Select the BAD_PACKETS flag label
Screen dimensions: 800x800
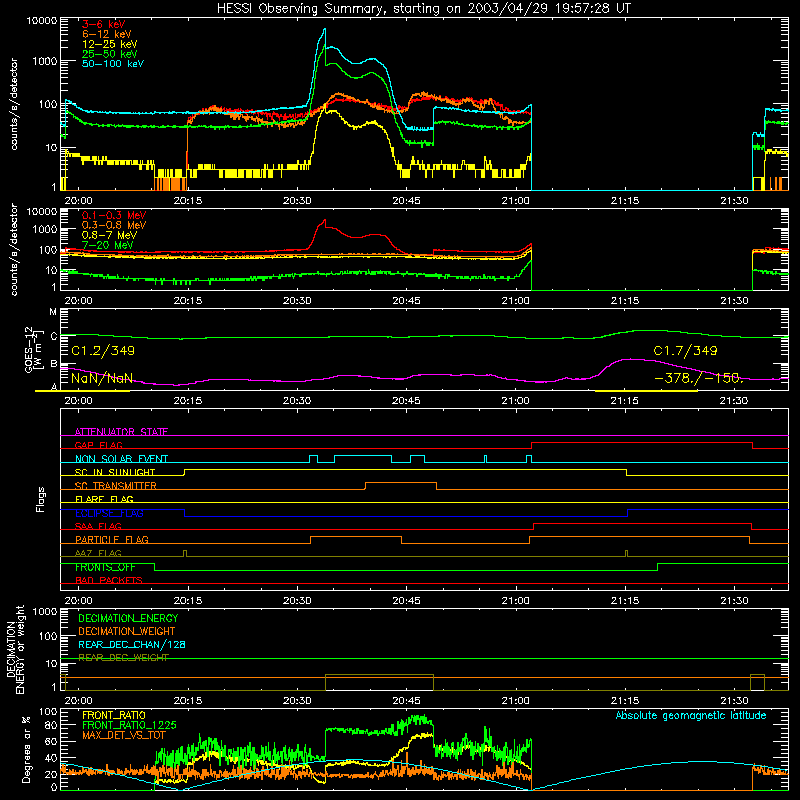[x=109, y=580]
